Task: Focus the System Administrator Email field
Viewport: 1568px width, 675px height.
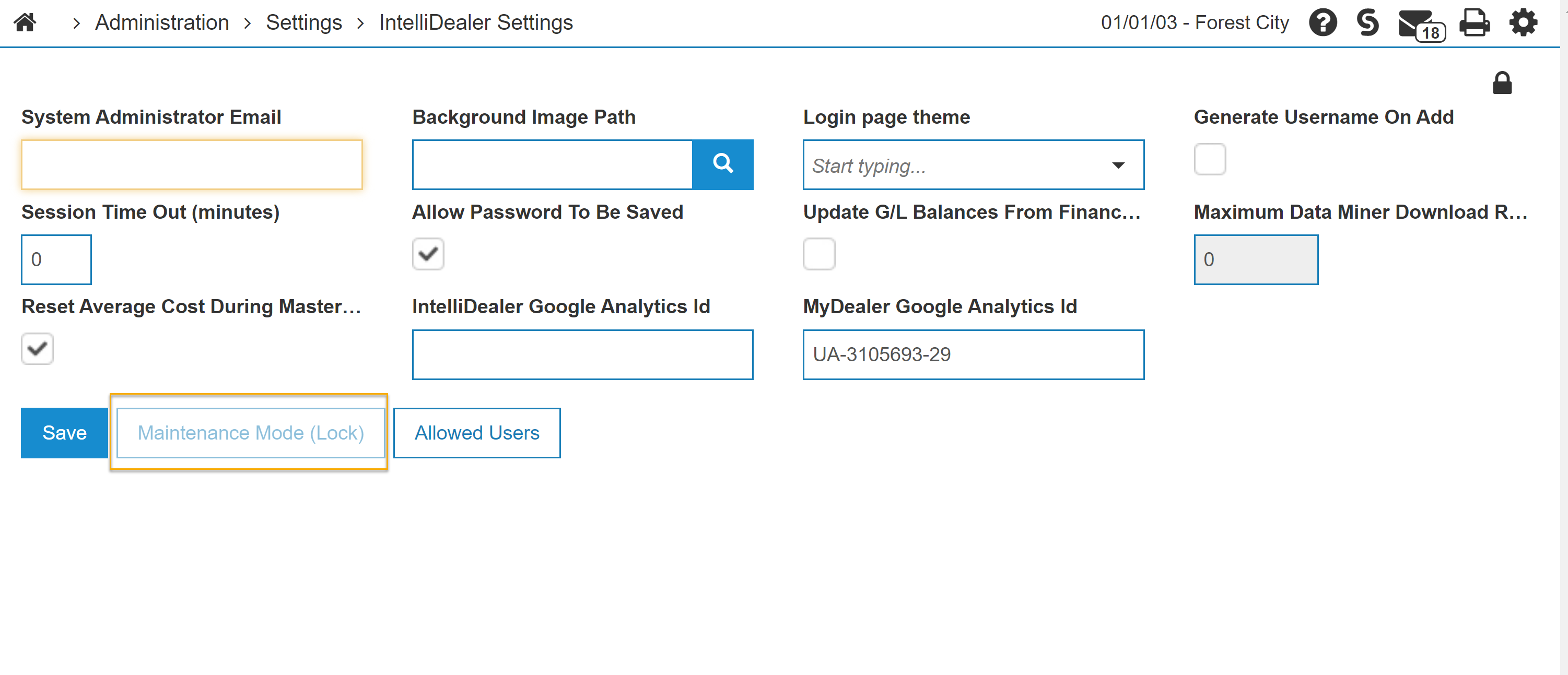Action: (x=192, y=164)
